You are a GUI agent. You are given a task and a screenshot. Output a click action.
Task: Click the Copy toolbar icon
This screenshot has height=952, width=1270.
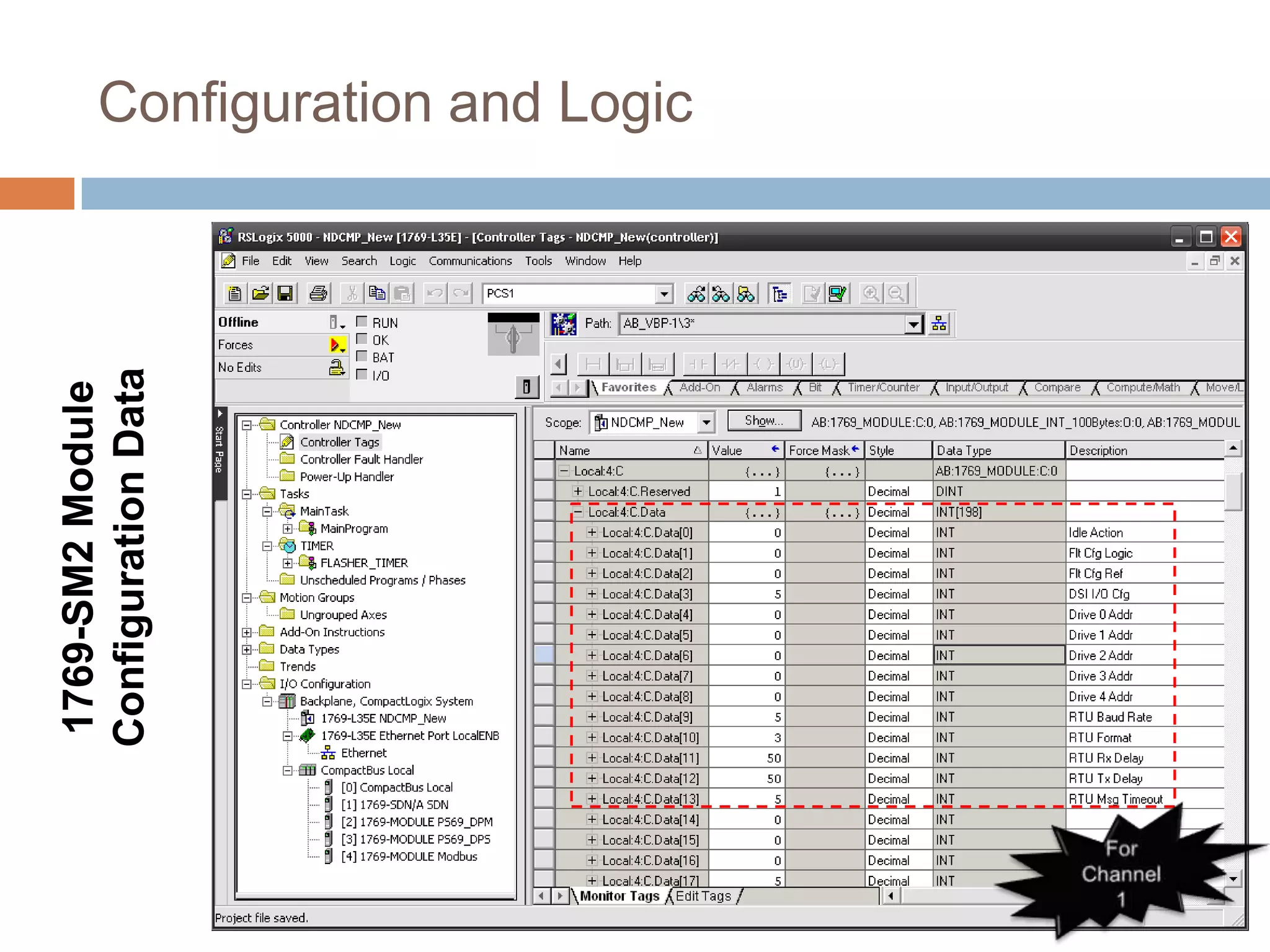tap(377, 293)
